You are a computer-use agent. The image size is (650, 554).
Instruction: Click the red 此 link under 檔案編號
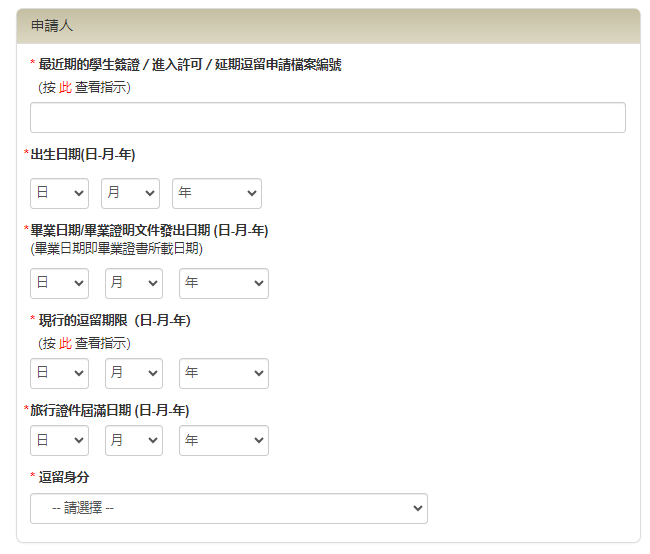(65, 87)
